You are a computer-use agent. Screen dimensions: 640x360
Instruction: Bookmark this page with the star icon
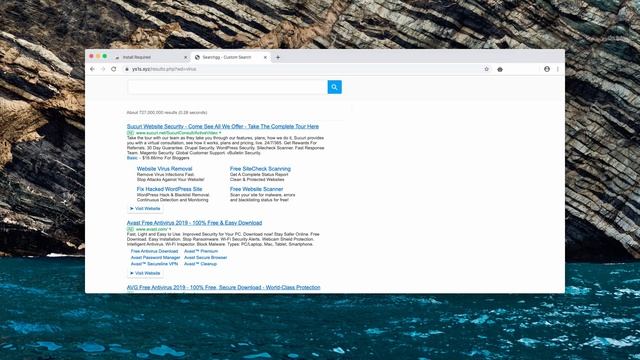(x=487, y=69)
